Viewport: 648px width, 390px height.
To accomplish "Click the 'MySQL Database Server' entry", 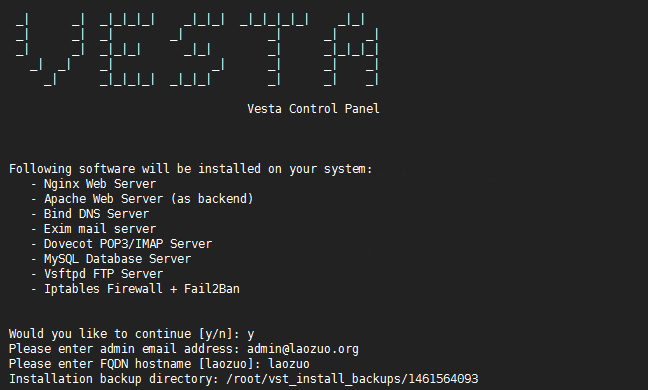I will pos(117,259).
